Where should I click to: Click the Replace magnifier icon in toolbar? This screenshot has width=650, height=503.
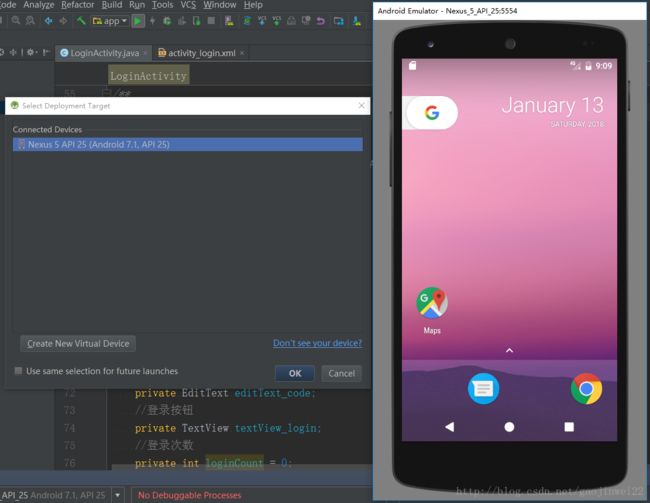(30, 20)
